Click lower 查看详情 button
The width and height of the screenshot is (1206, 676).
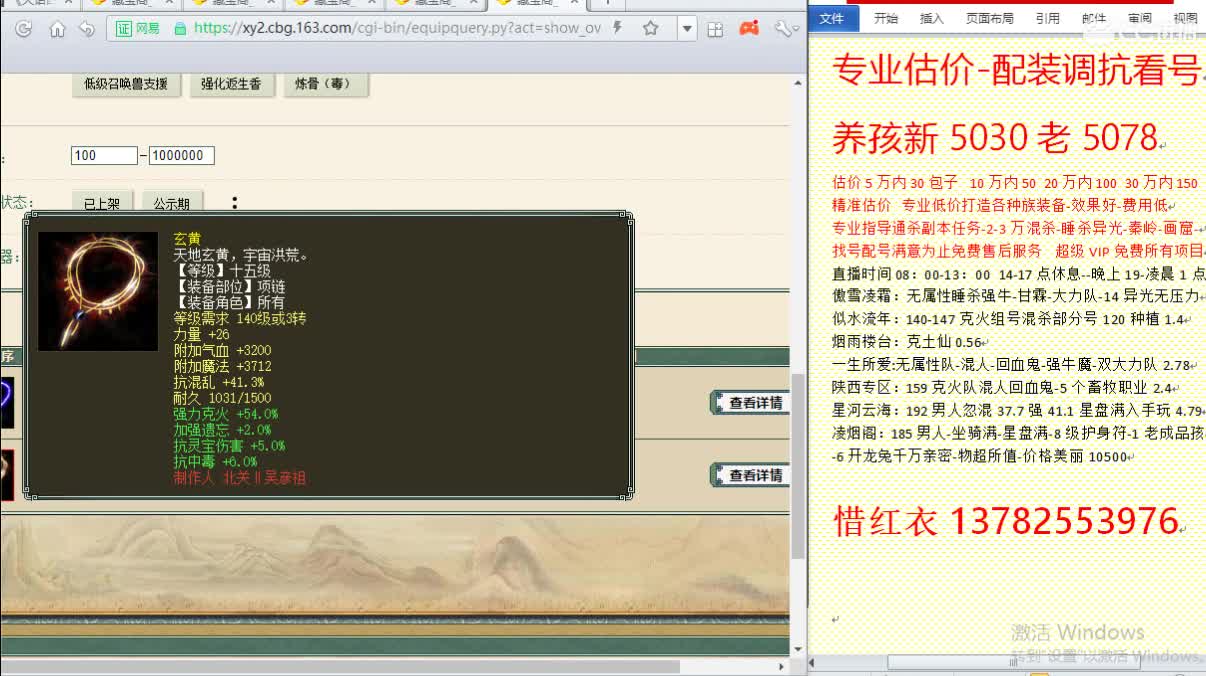pyautogui.click(x=749, y=475)
